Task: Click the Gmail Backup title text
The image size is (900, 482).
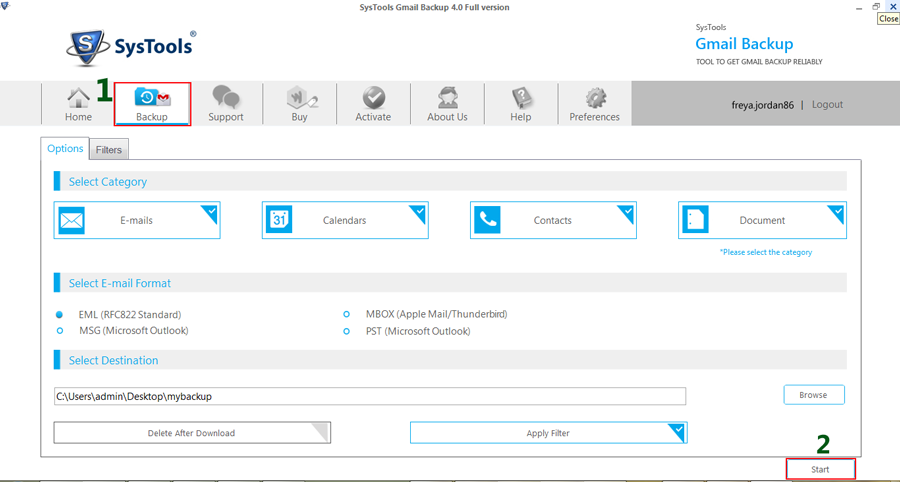Action: click(744, 44)
